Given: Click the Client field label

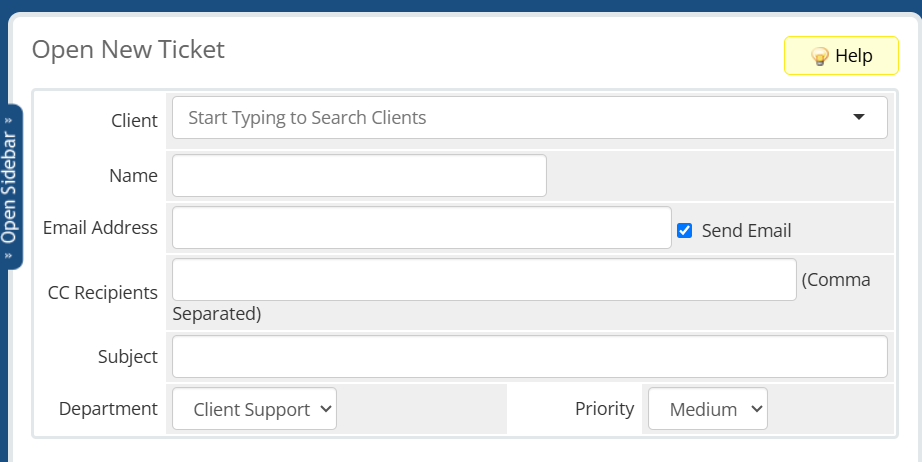Looking at the screenshot, I should point(135,120).
